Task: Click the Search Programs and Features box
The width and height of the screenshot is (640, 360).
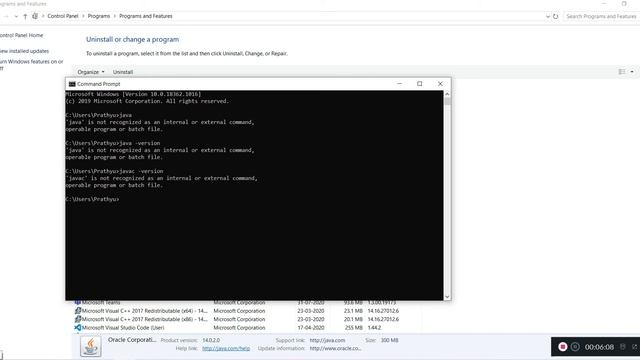Action: (601, 16)
